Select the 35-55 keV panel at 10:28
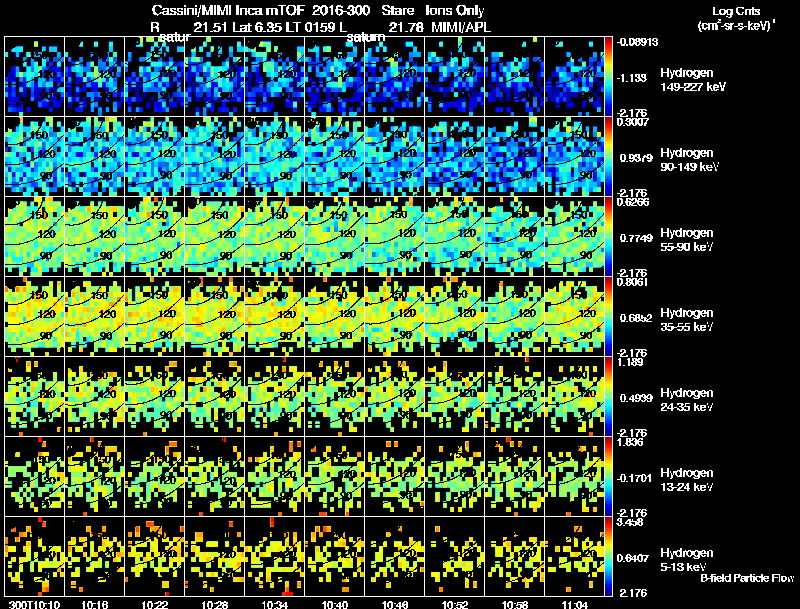 pyautogui.click(x=215, y=316)
